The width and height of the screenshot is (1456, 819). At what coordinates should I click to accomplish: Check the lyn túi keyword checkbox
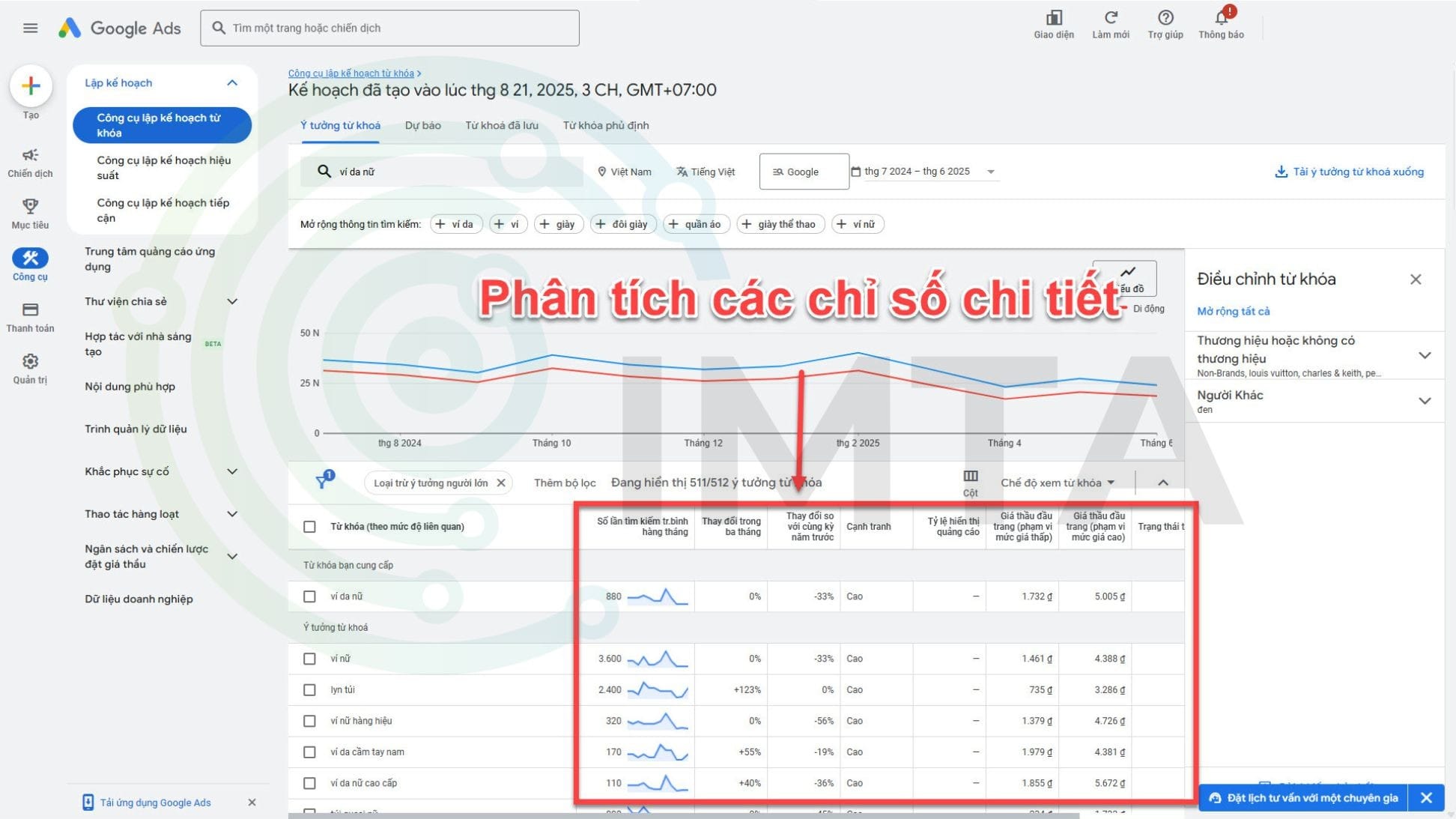pos(309,689)
